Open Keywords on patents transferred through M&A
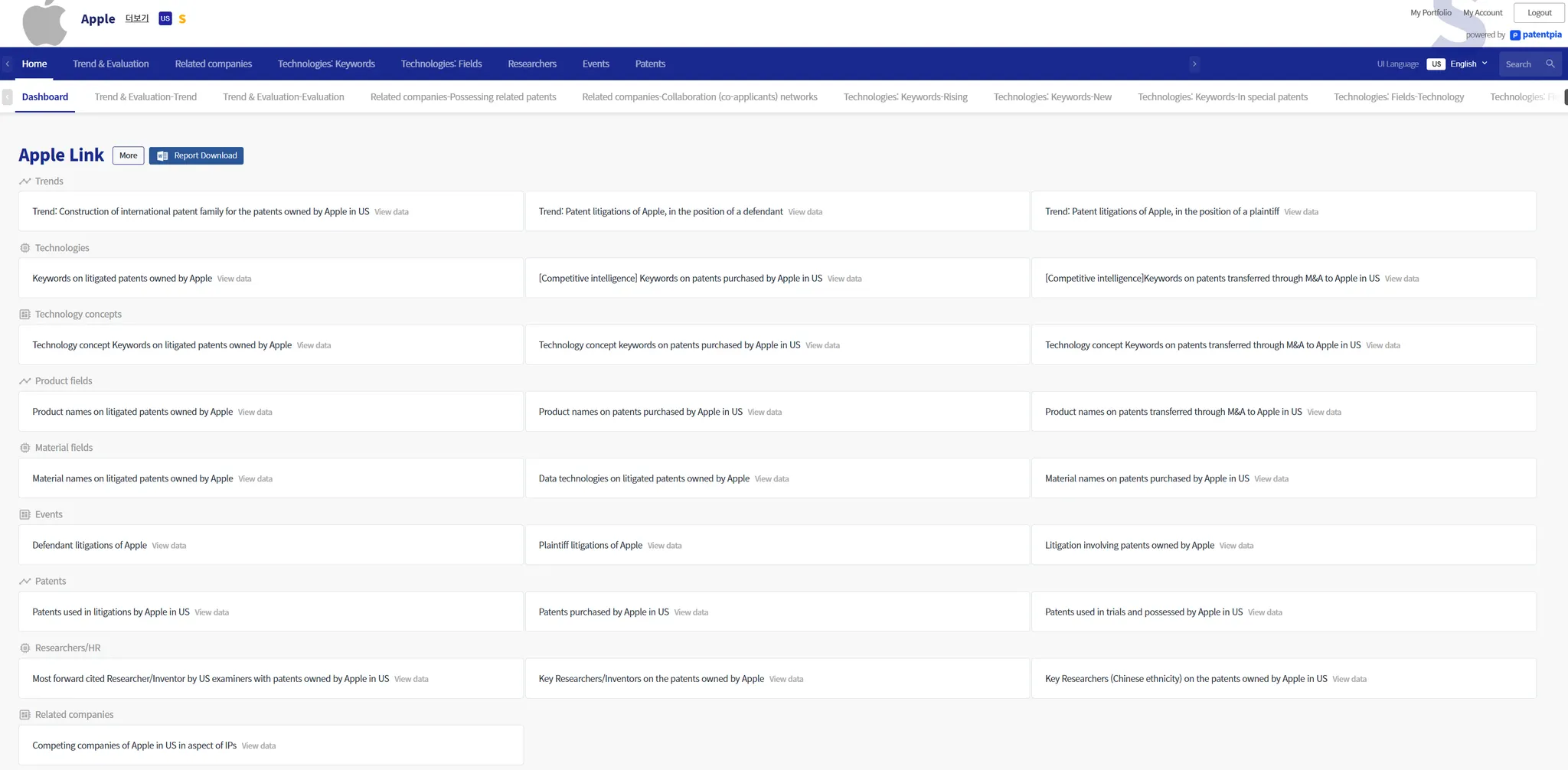The image size is (1568, 770). 1283,278
